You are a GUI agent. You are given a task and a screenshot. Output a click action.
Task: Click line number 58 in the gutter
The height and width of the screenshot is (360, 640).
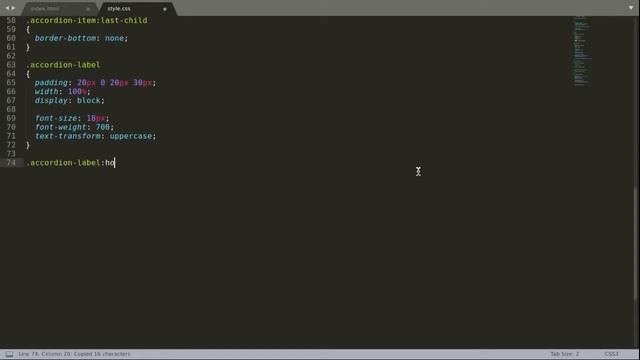point(11,20)
